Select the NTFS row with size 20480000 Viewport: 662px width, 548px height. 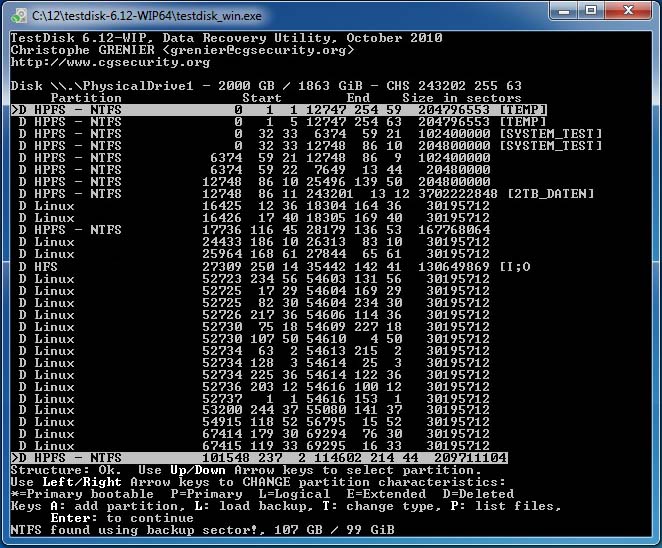point(254,170)
